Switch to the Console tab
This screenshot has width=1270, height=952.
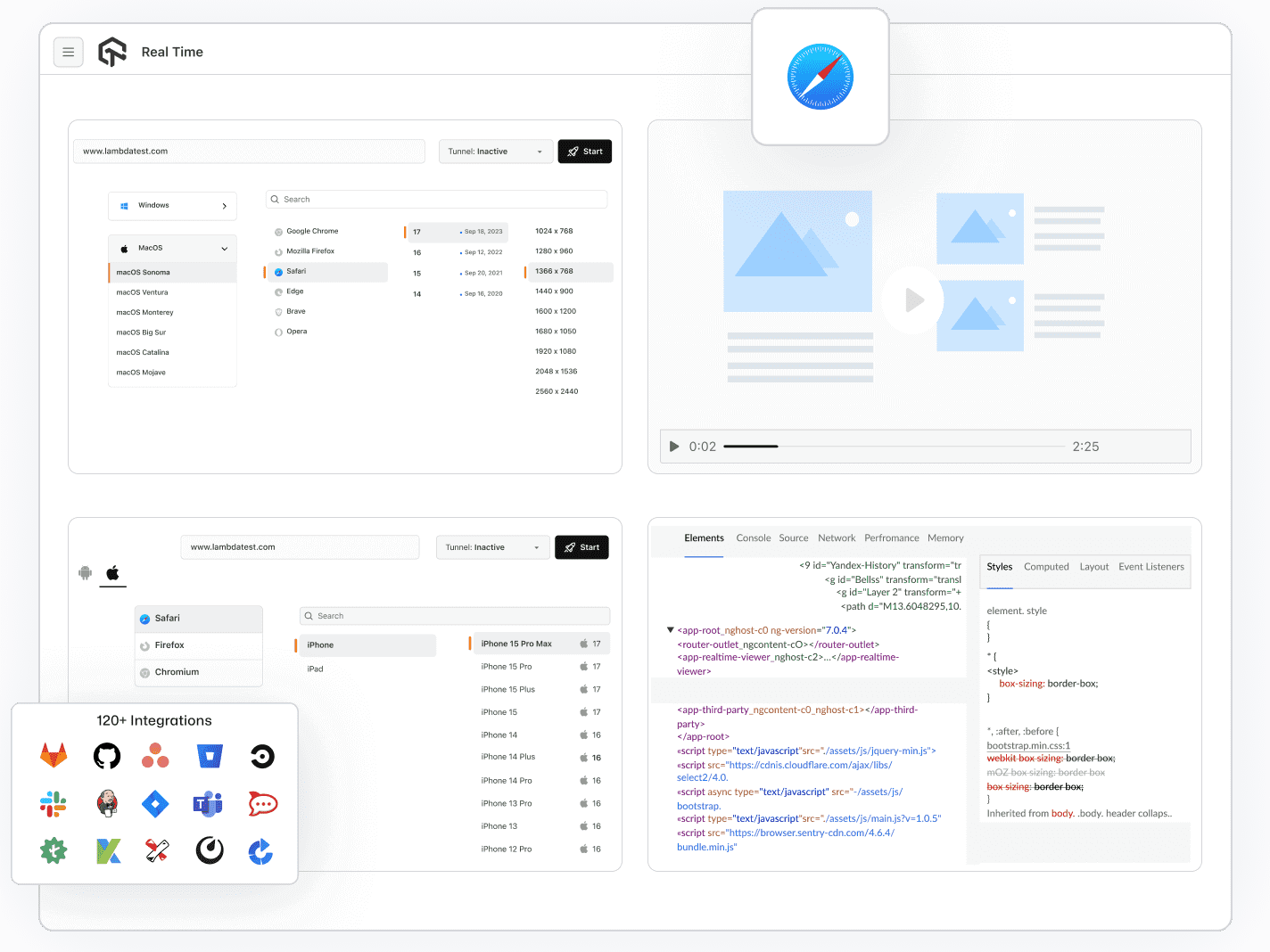click(x=753, y=538)
